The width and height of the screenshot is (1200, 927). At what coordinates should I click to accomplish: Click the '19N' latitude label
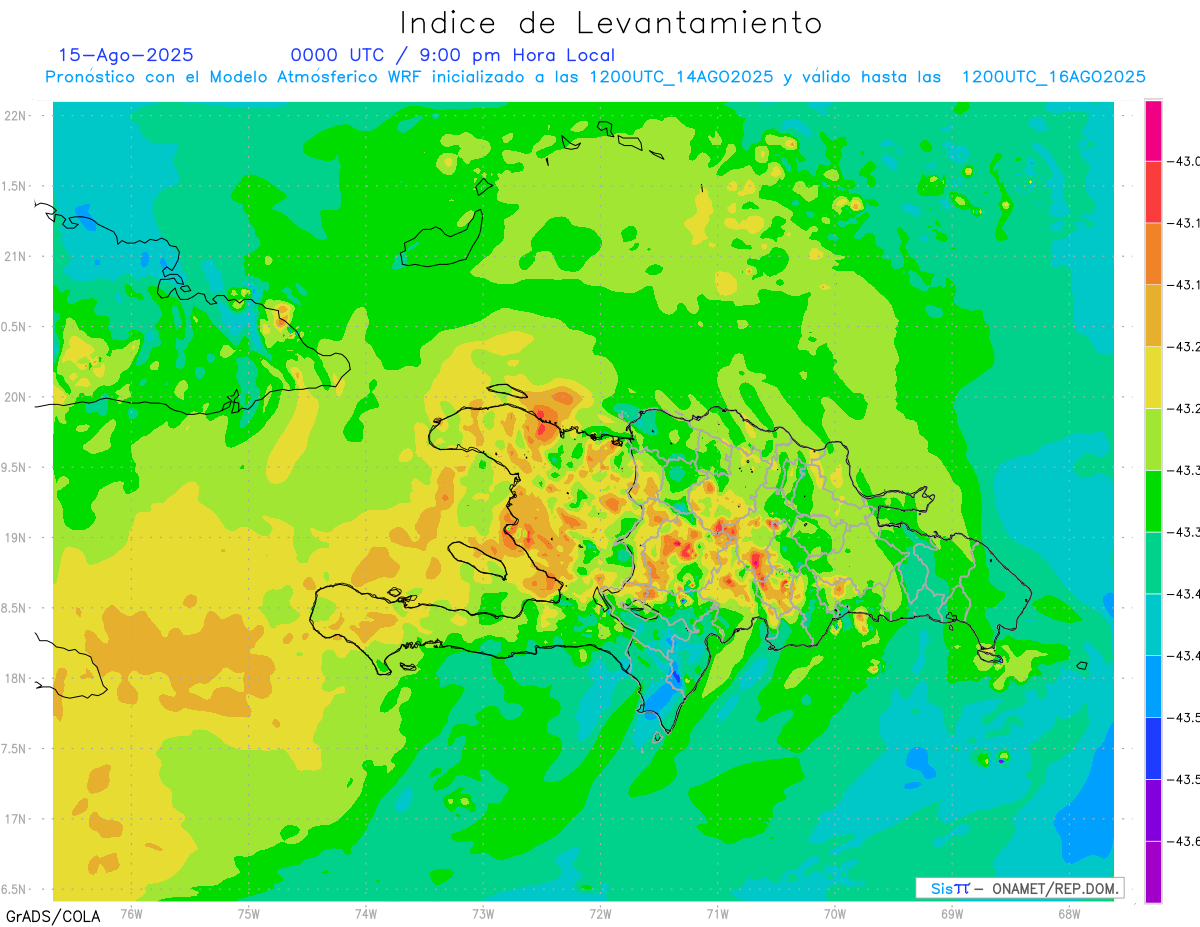click(17, 538)
